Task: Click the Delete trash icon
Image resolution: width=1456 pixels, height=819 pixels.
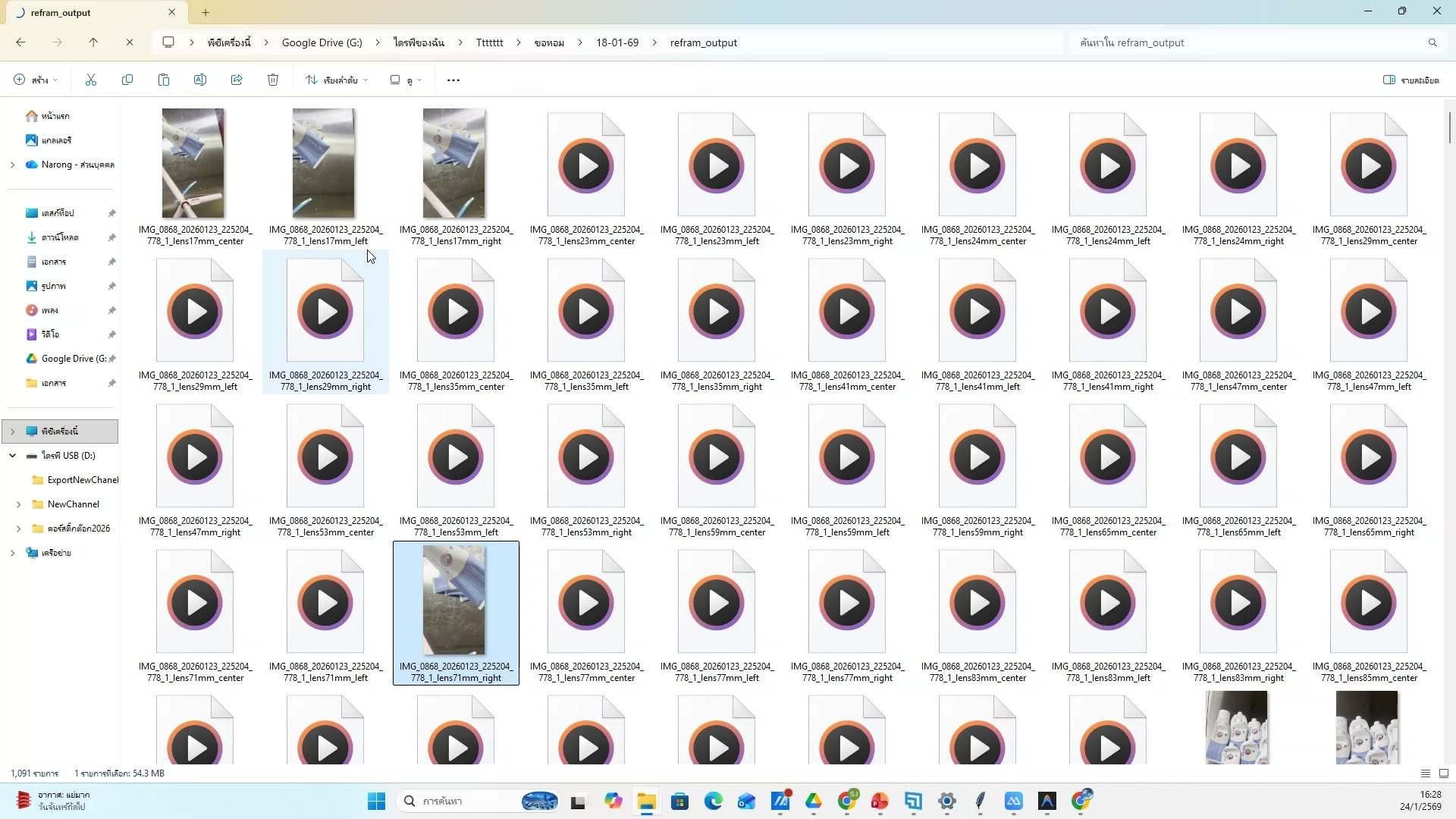Action: click(x=273, y=80)
